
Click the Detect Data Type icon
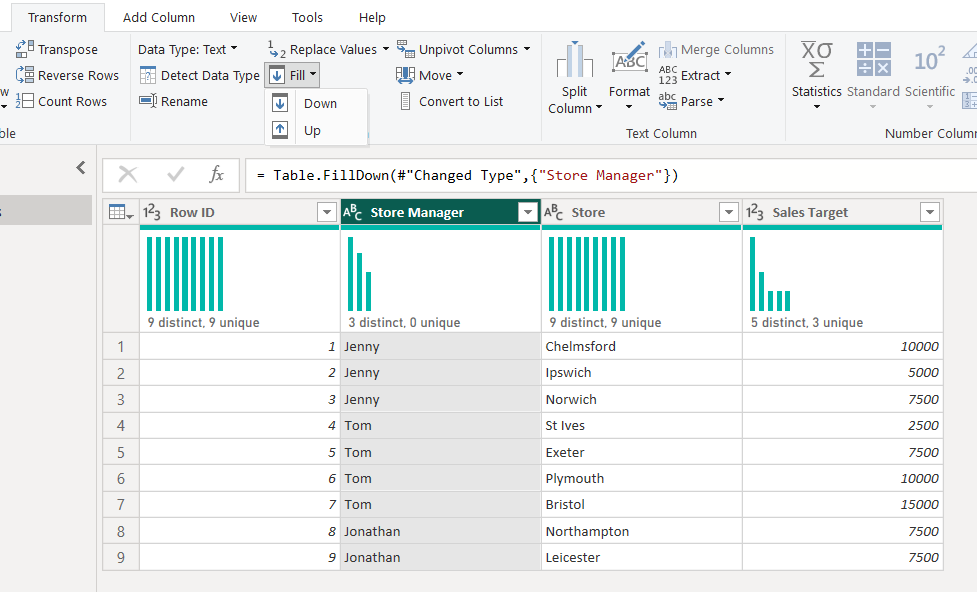[x=148, y=75]
